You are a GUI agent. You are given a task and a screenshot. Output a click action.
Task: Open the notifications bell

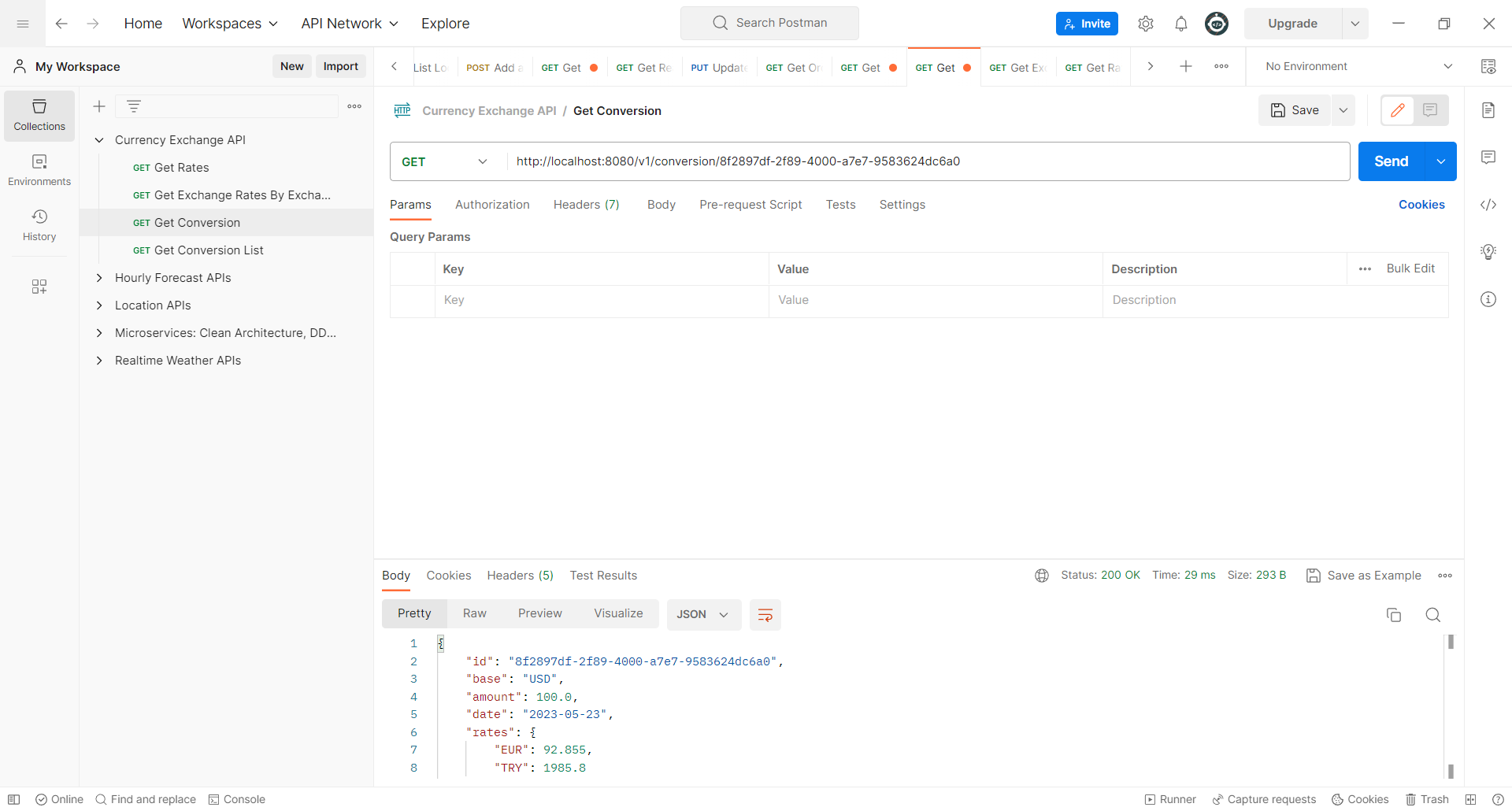1181,24
